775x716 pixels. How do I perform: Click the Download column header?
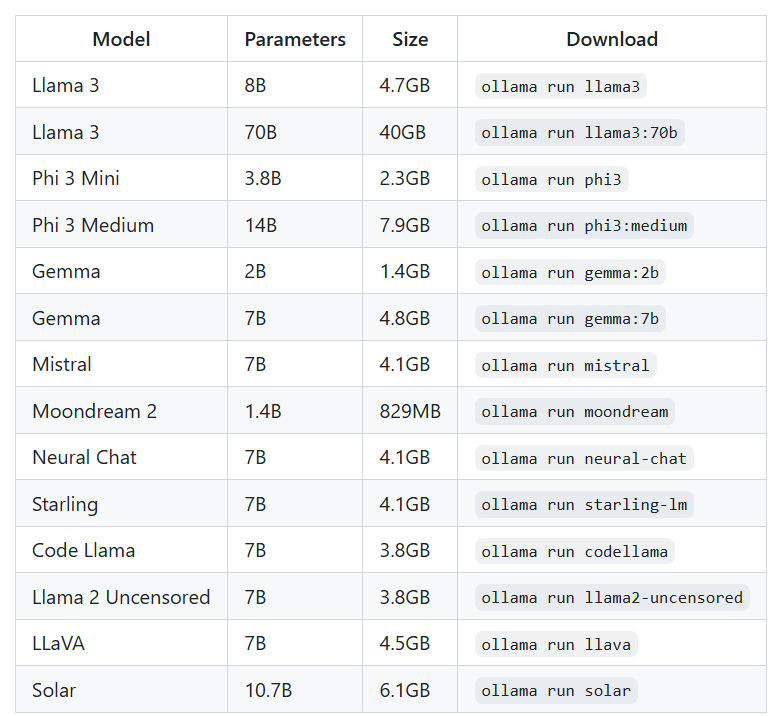pyautogui.click(x=612, y=39)
